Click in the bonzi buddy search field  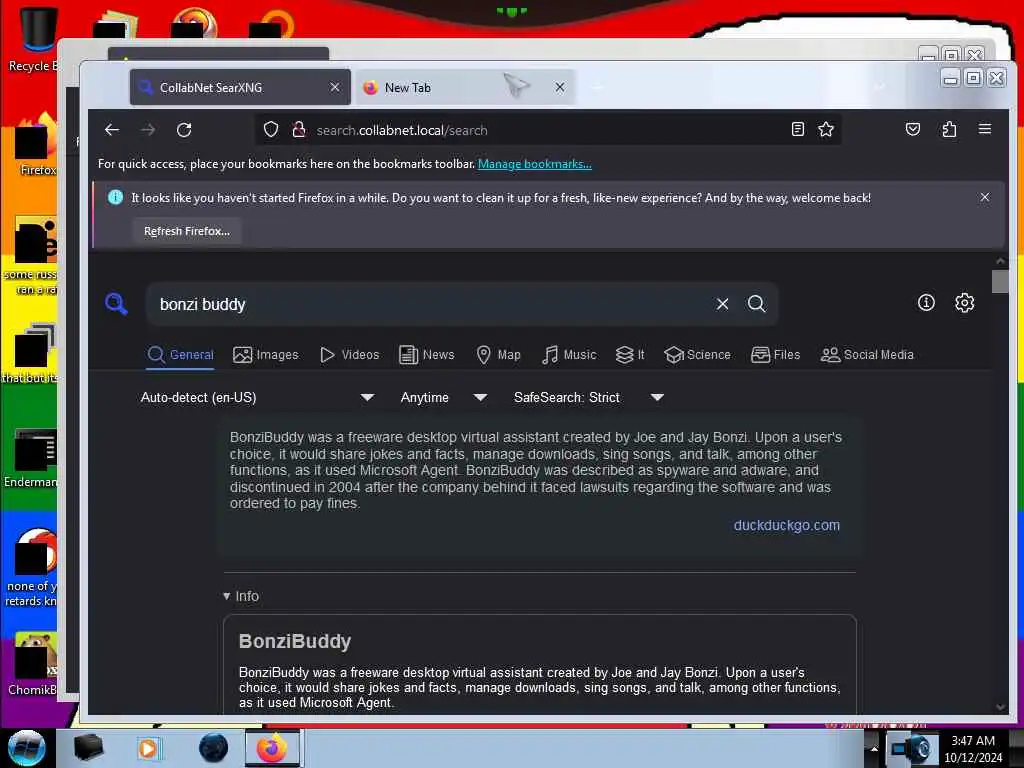click(431, 304)
